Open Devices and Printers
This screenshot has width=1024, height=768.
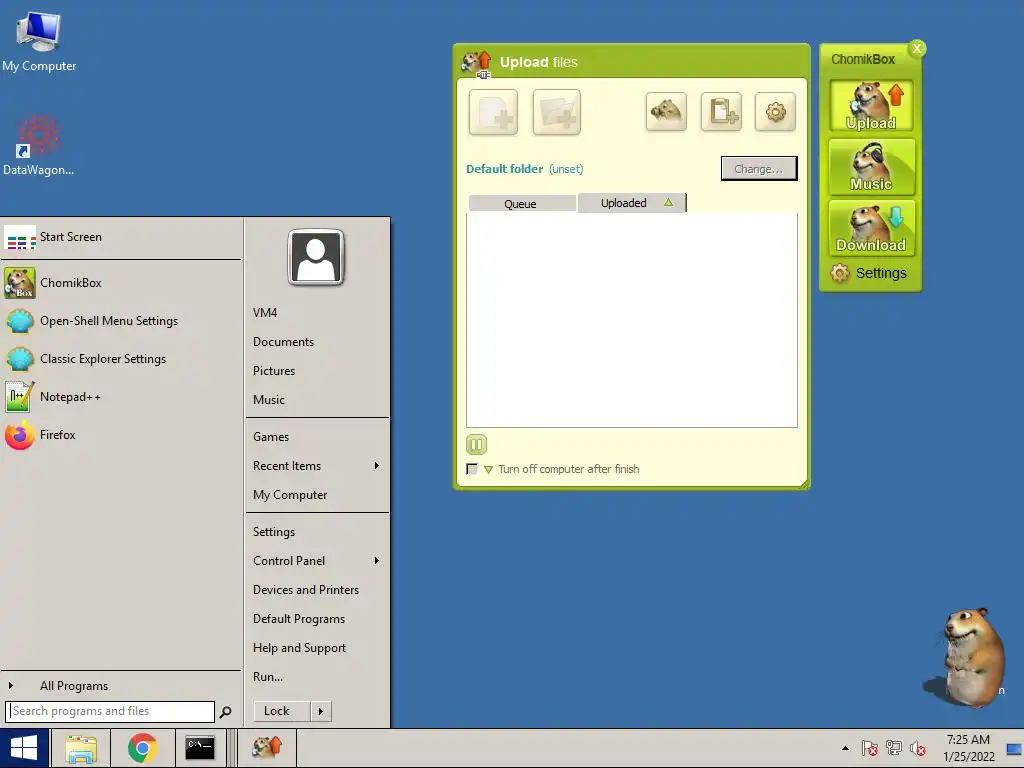(x=317, y=590)
